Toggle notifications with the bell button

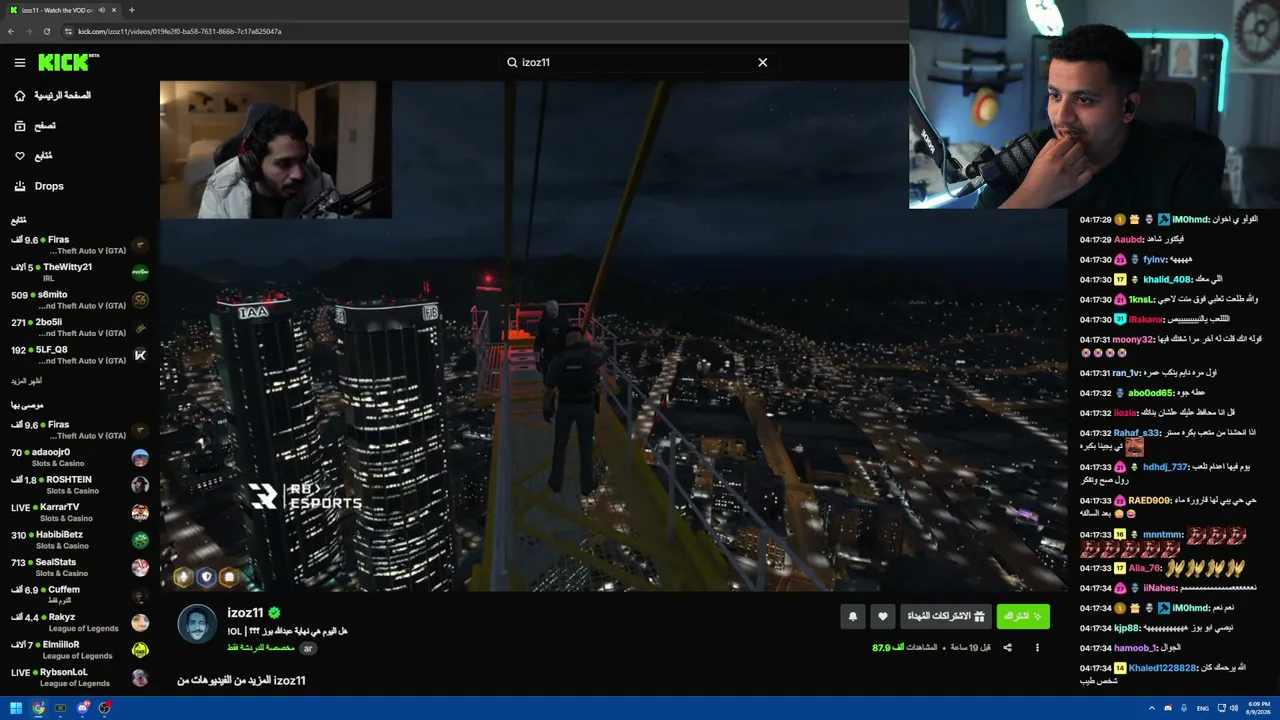tap(853, 617)
